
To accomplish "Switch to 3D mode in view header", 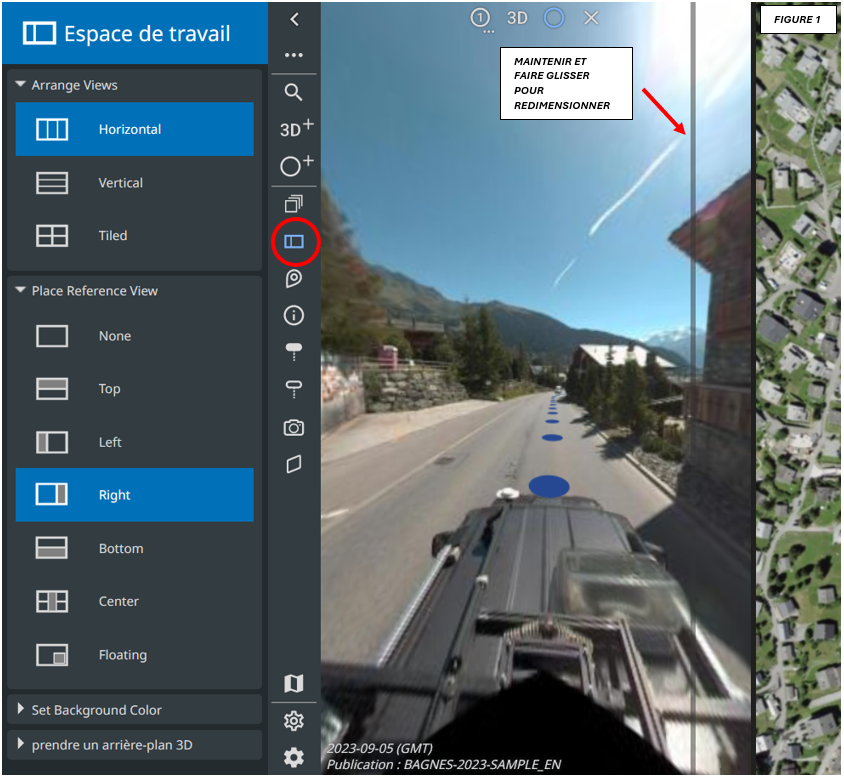I will pos(517,18).
